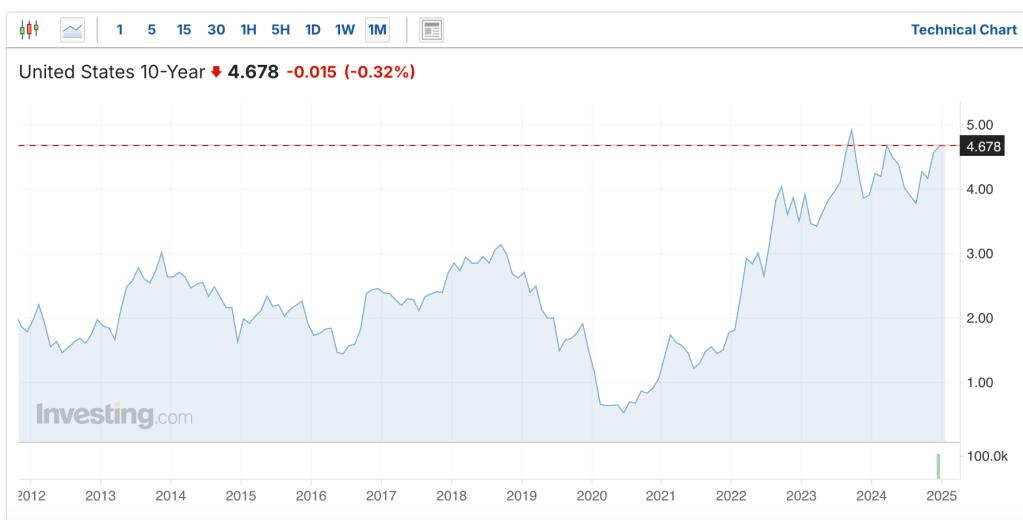Switch to the 1D daily timeframe
The width and height of the screenshot is (1023, 520).
coord(312,29)
